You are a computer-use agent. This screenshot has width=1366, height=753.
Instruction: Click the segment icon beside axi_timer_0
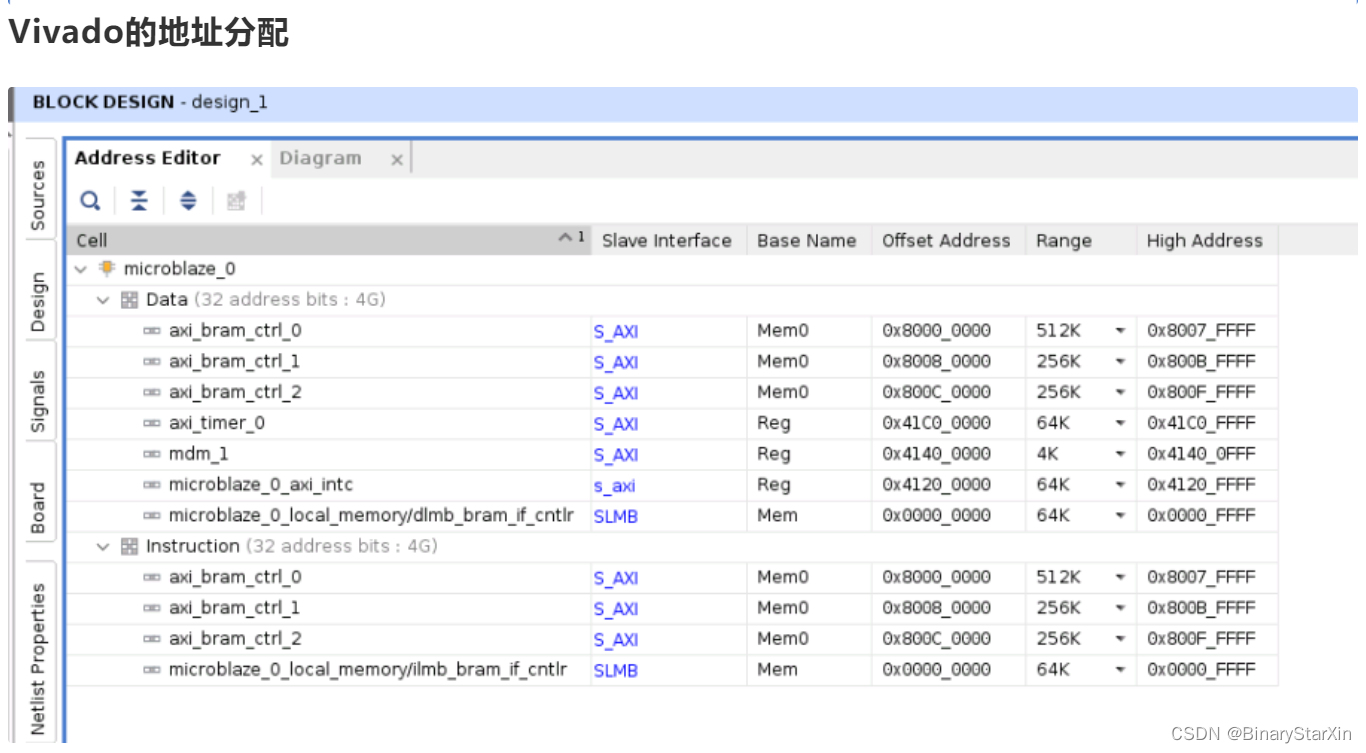point(152,424)
